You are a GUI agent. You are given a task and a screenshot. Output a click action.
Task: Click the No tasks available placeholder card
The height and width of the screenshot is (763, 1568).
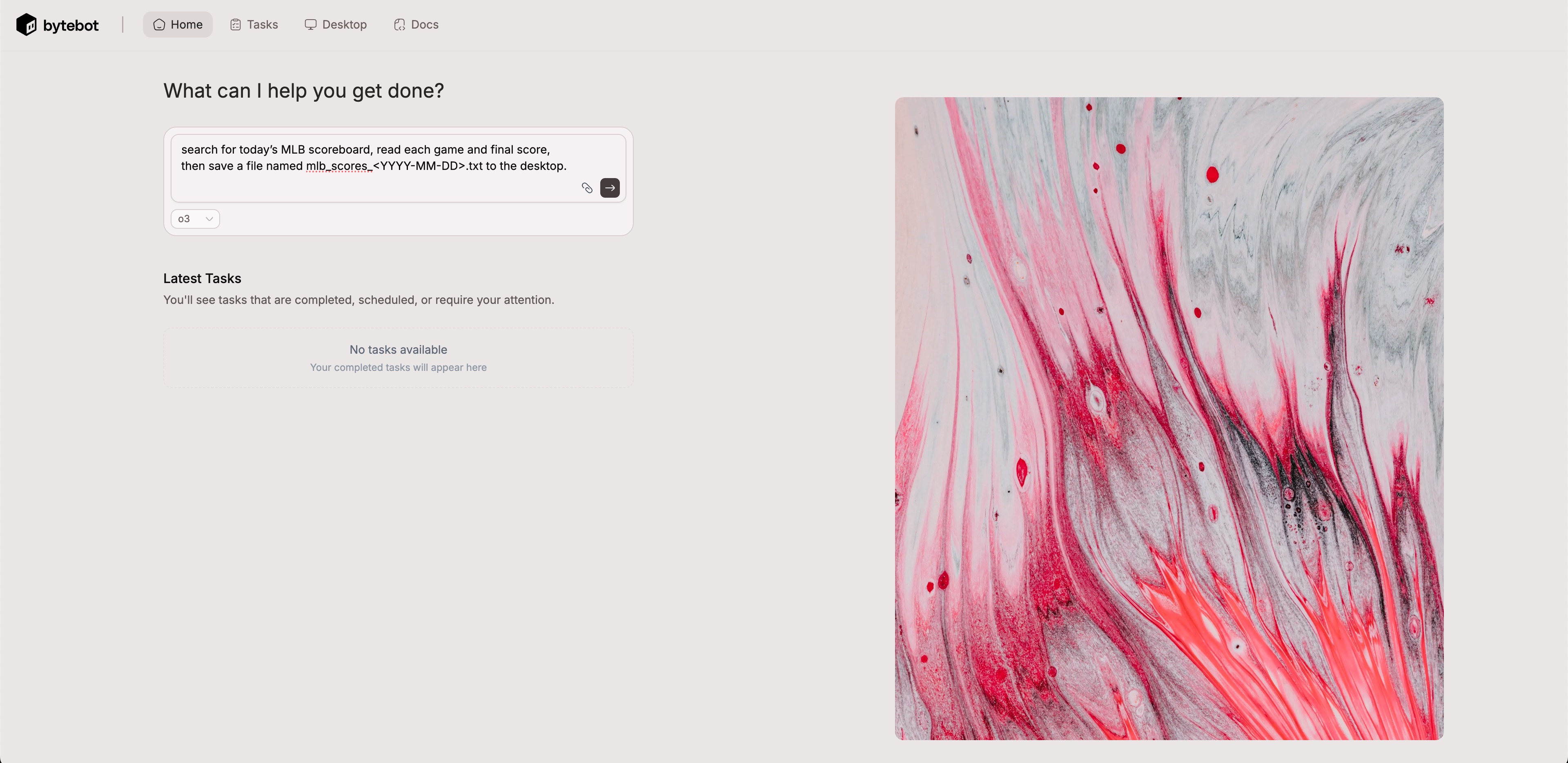(398, 358)
